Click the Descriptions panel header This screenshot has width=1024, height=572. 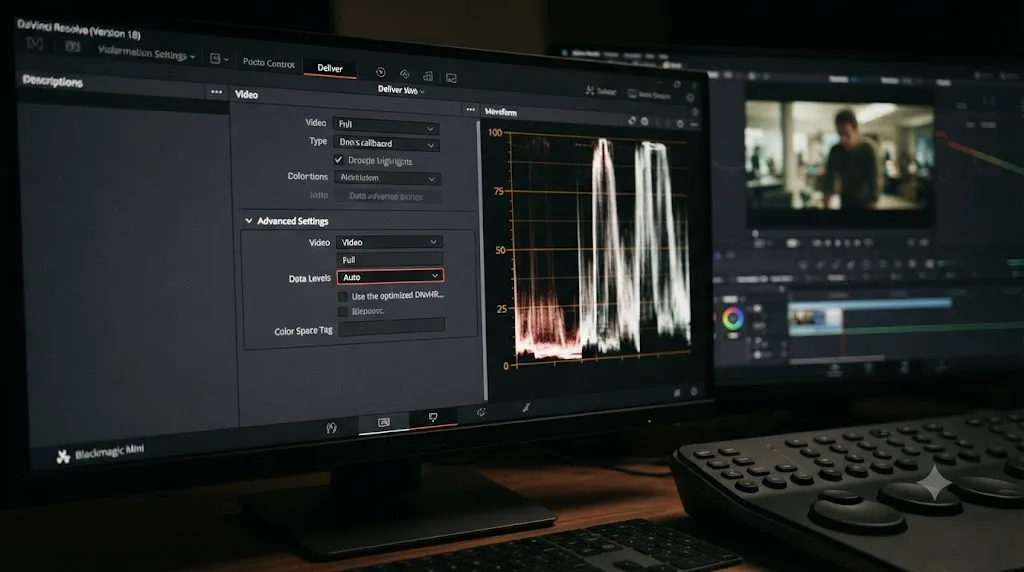52,81
